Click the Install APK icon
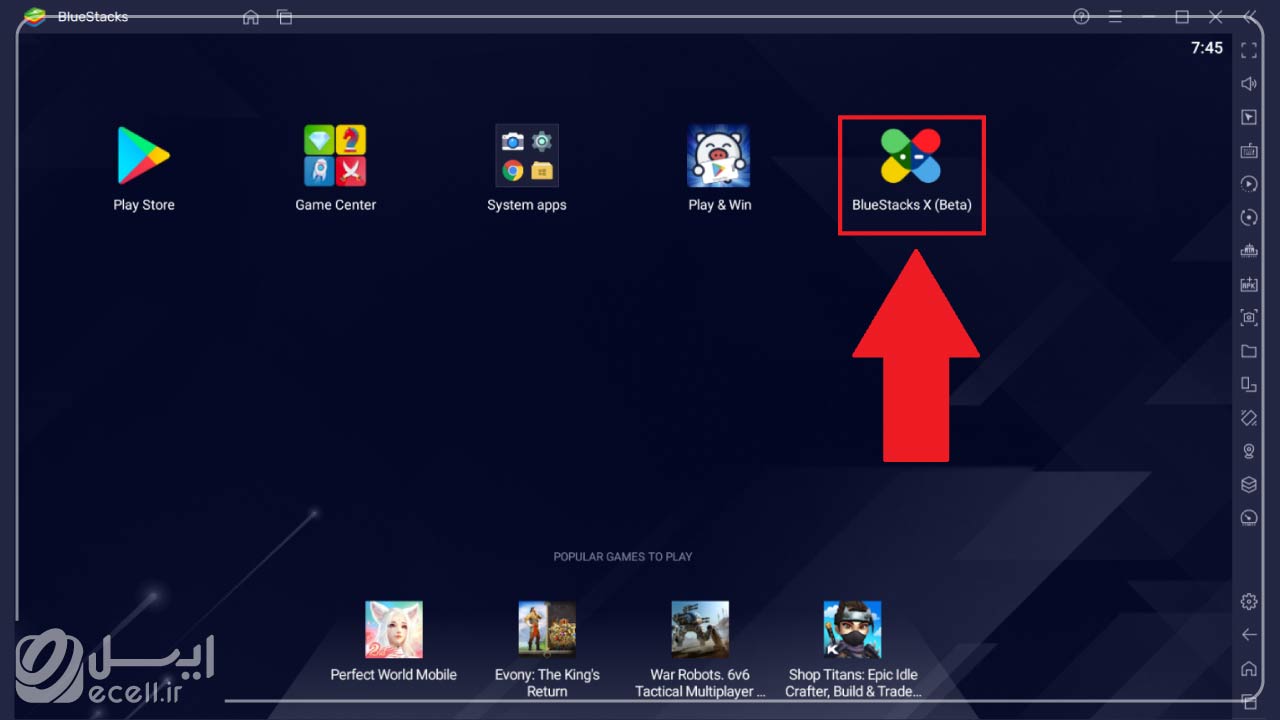The height and width of the screenshot is (720, 1280). coord(1249,284)
